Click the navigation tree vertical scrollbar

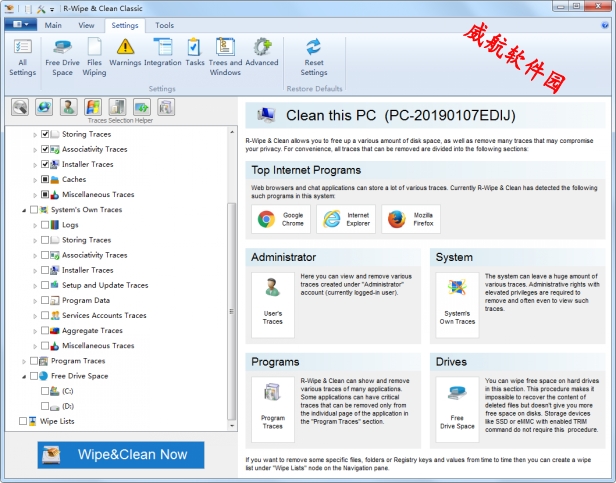coord(234,300)
